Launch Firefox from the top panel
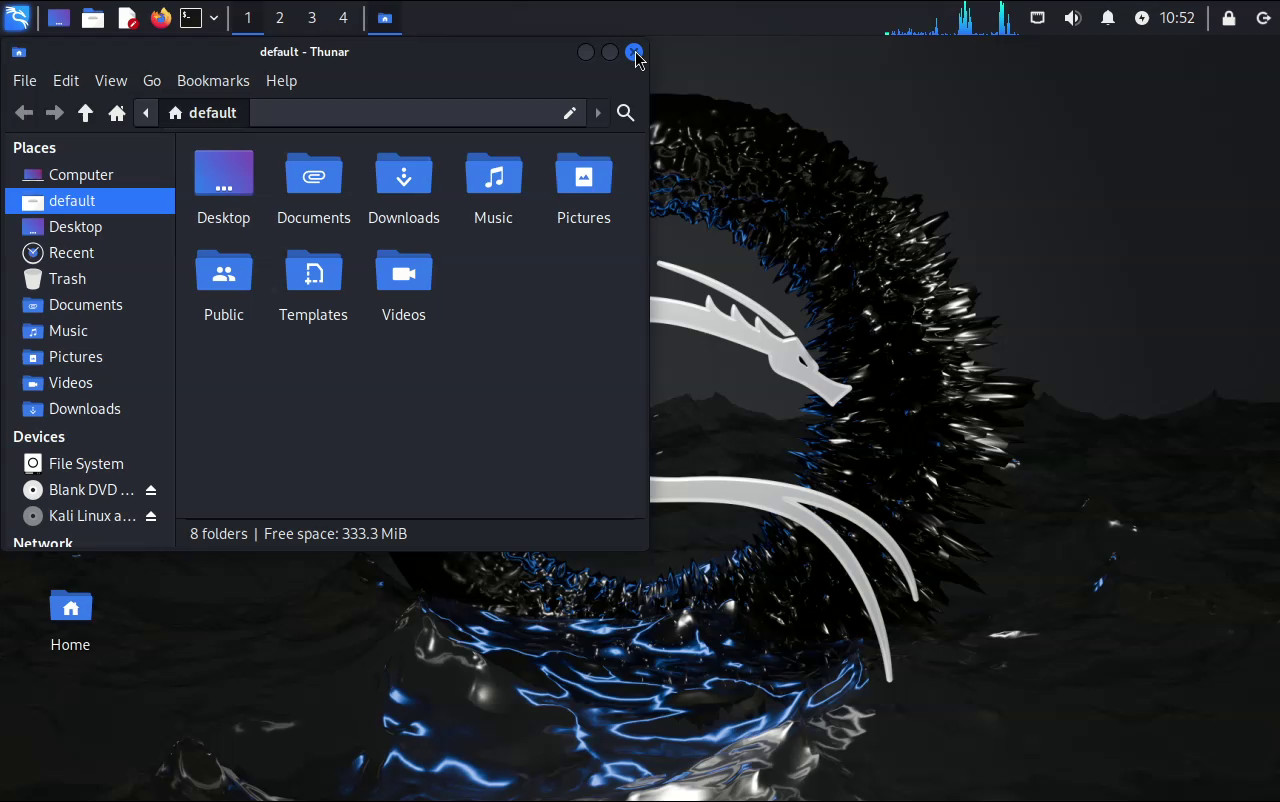Screen dimensions: 1280x802 161,18
